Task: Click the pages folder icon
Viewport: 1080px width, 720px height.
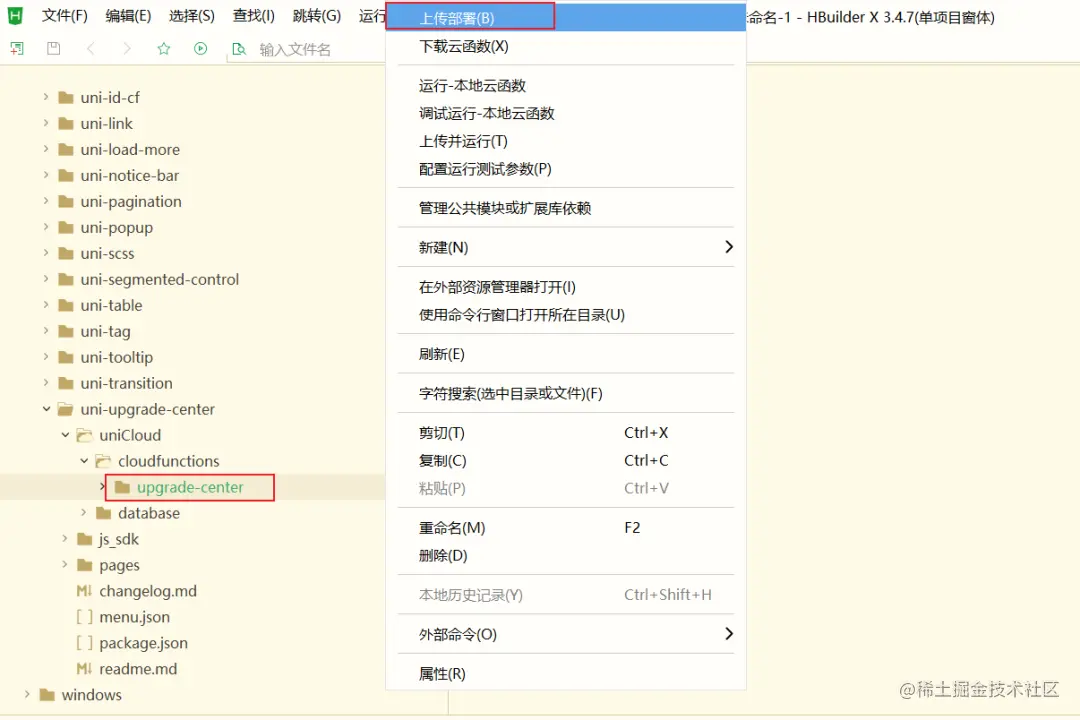Action: click(85, 565)
